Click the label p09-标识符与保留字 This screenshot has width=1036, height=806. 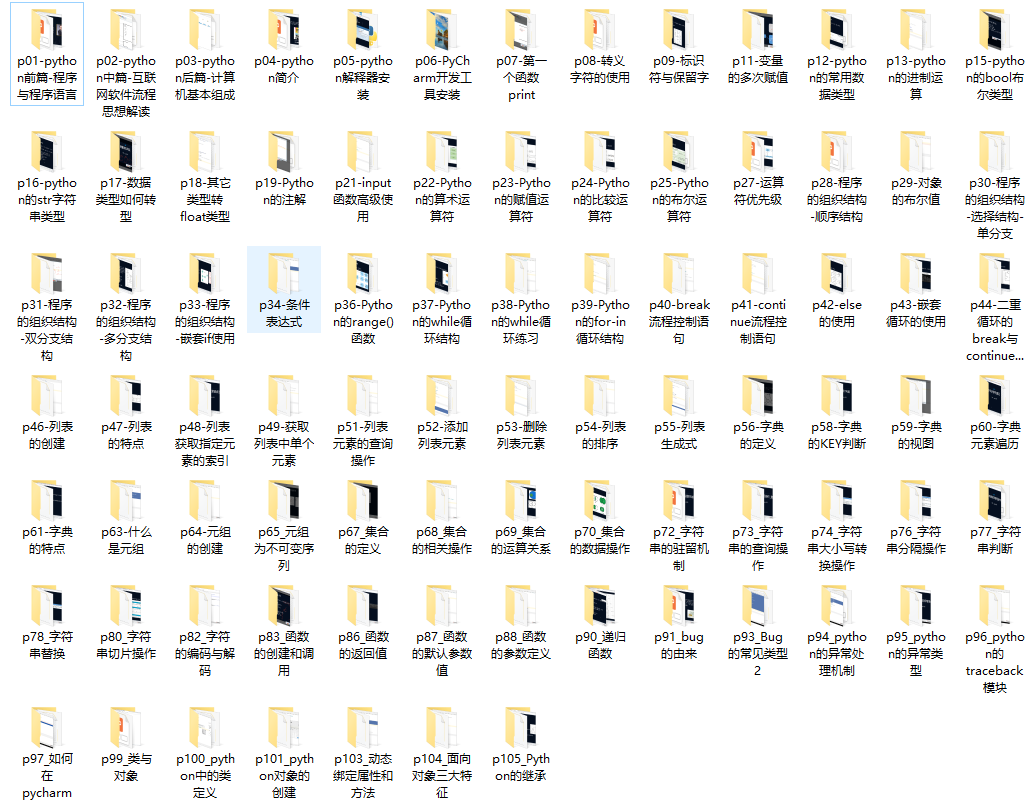tap(679, 69)
